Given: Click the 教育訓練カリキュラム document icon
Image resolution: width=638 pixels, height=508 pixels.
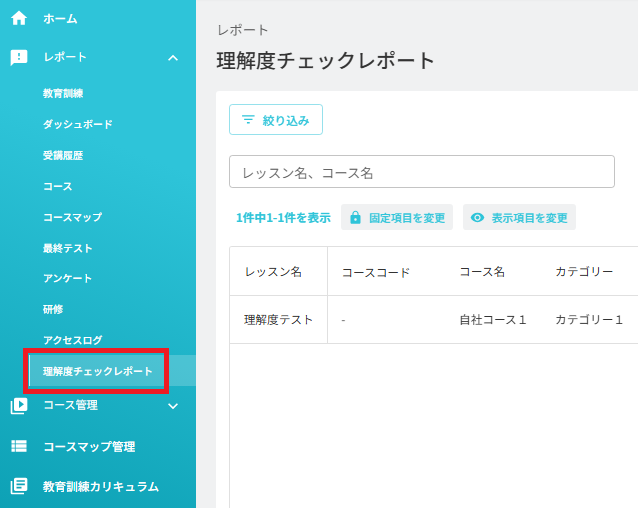Looking at the screenshot, I should coord(19,486).
